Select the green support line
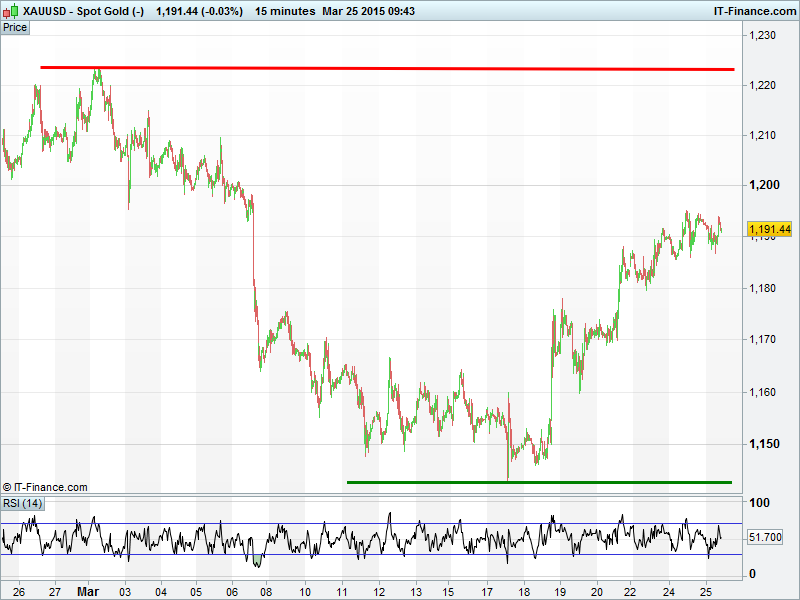Screen dimensions: 800x600 click(x=540, y=482)
